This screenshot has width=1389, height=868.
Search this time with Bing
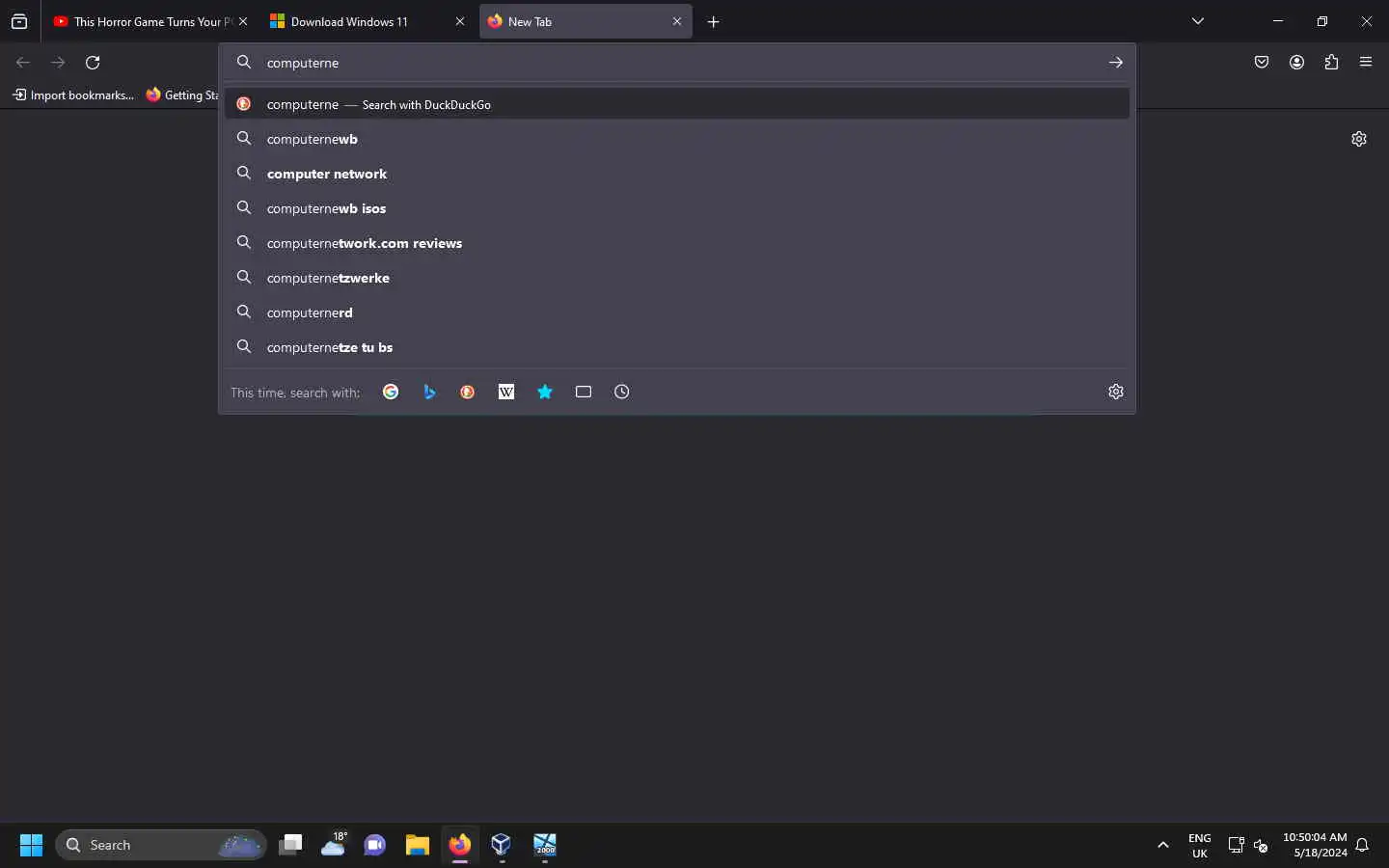tap(429, 392)
